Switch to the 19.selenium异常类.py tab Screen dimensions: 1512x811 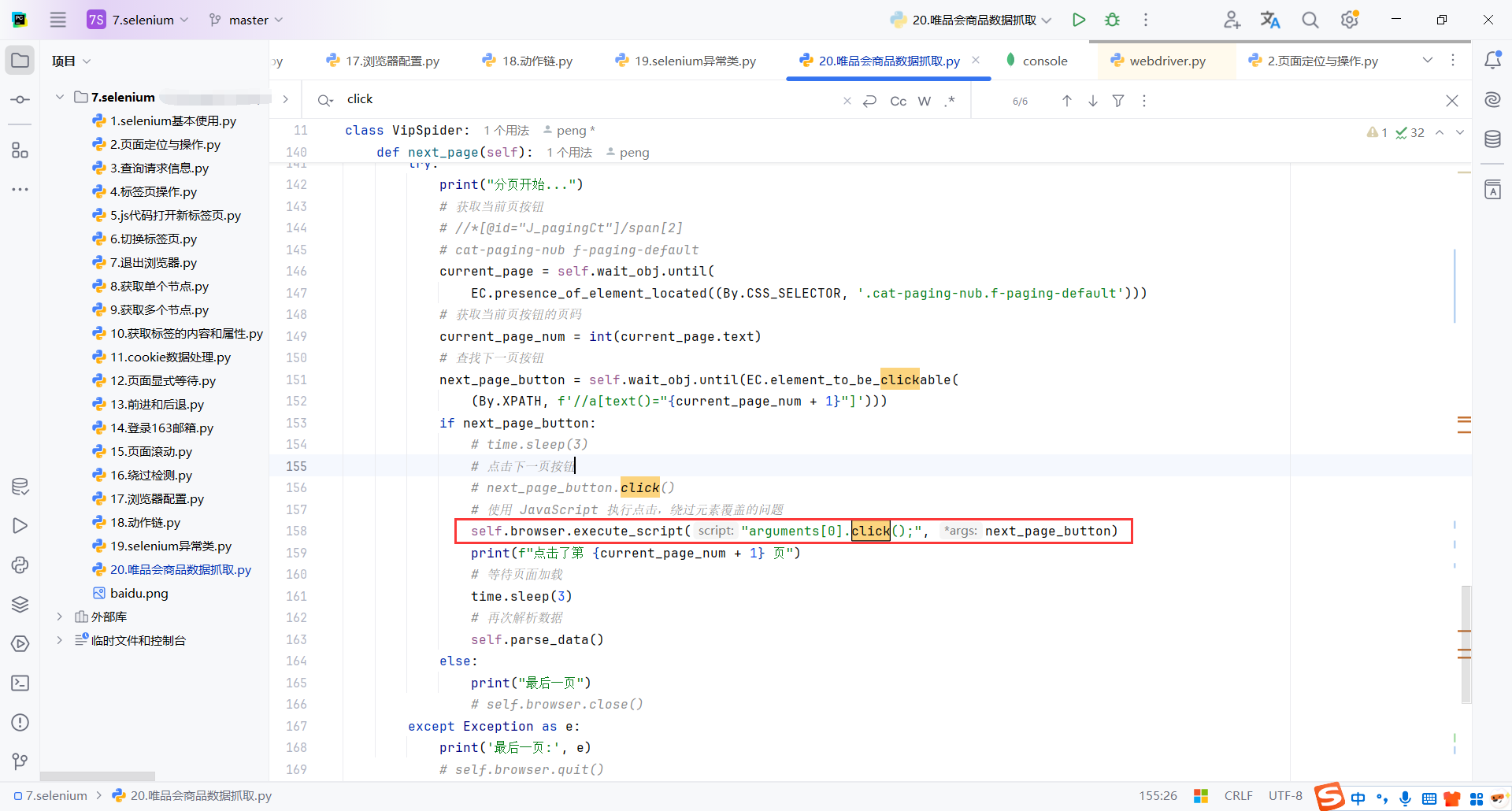(x=685, y=61)
